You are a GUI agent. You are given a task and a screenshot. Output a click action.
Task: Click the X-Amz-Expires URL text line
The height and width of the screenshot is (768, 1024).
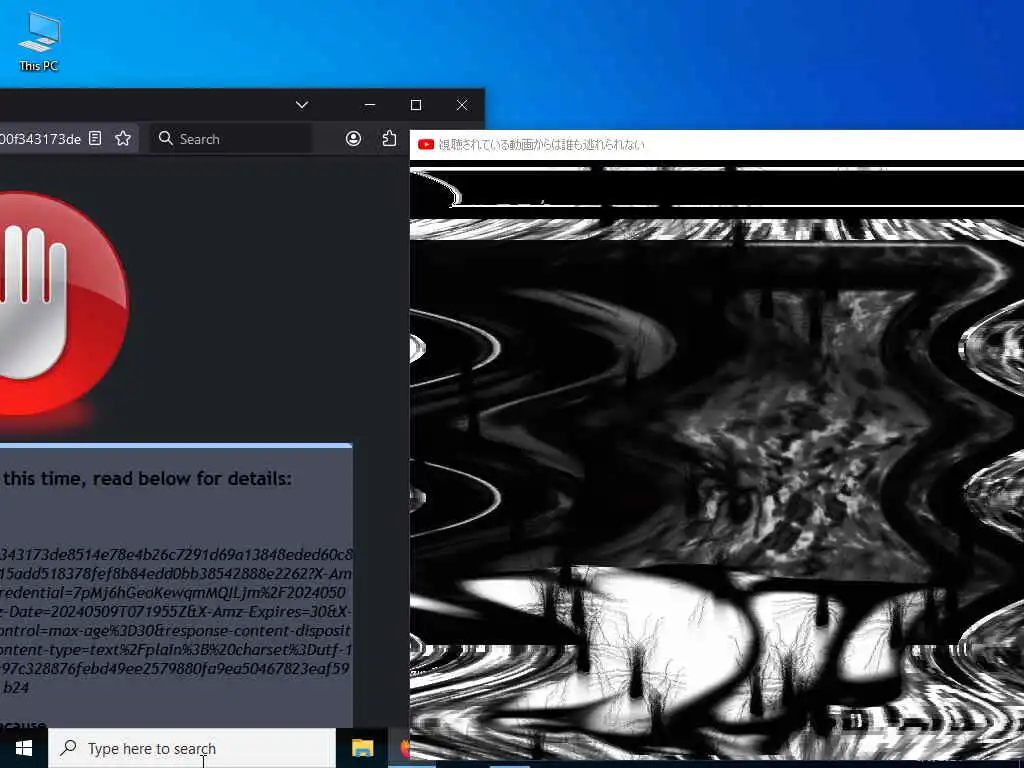click(x=176, y=612)
